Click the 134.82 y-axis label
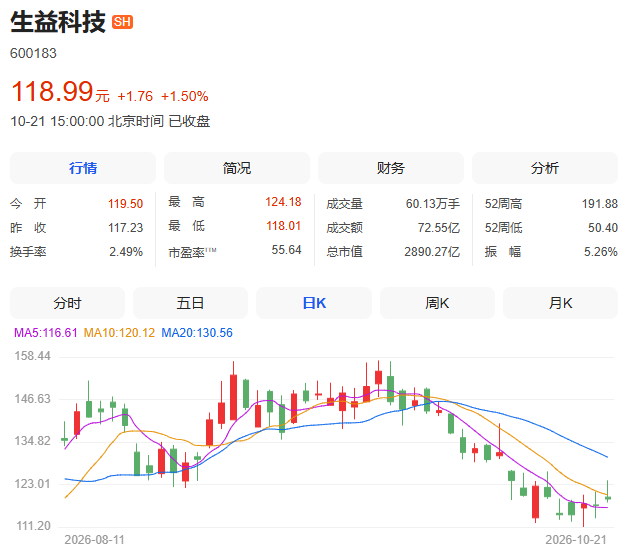Screen dimensions: 623x555 pos(33,441)
